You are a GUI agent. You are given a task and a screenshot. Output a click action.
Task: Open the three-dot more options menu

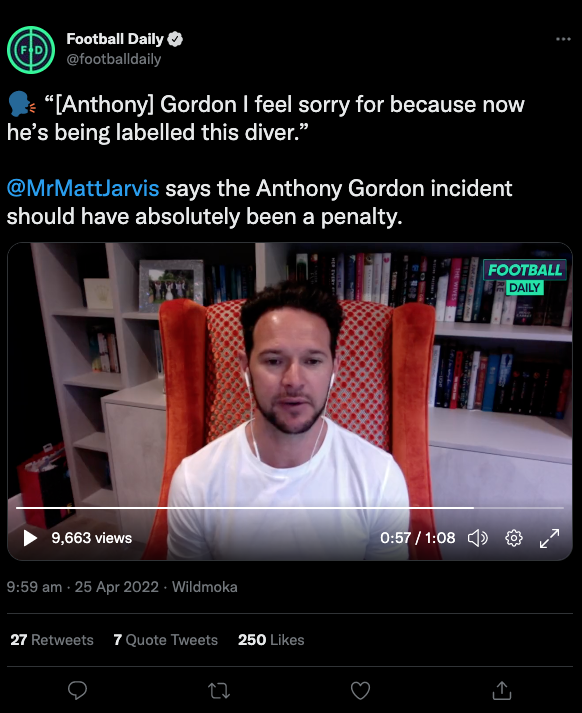click(x=563, y=39)
